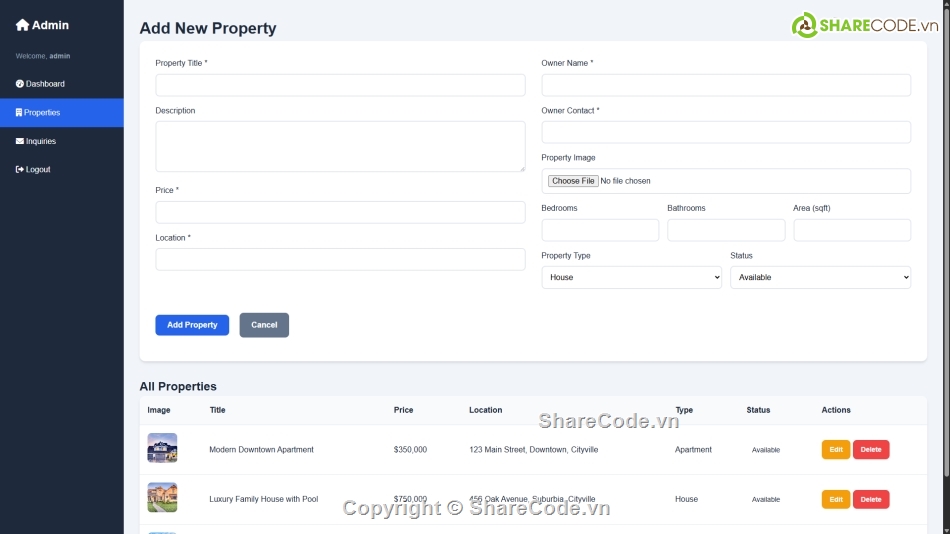Edit the Modern Downtown Apartment row

point(835,450)
